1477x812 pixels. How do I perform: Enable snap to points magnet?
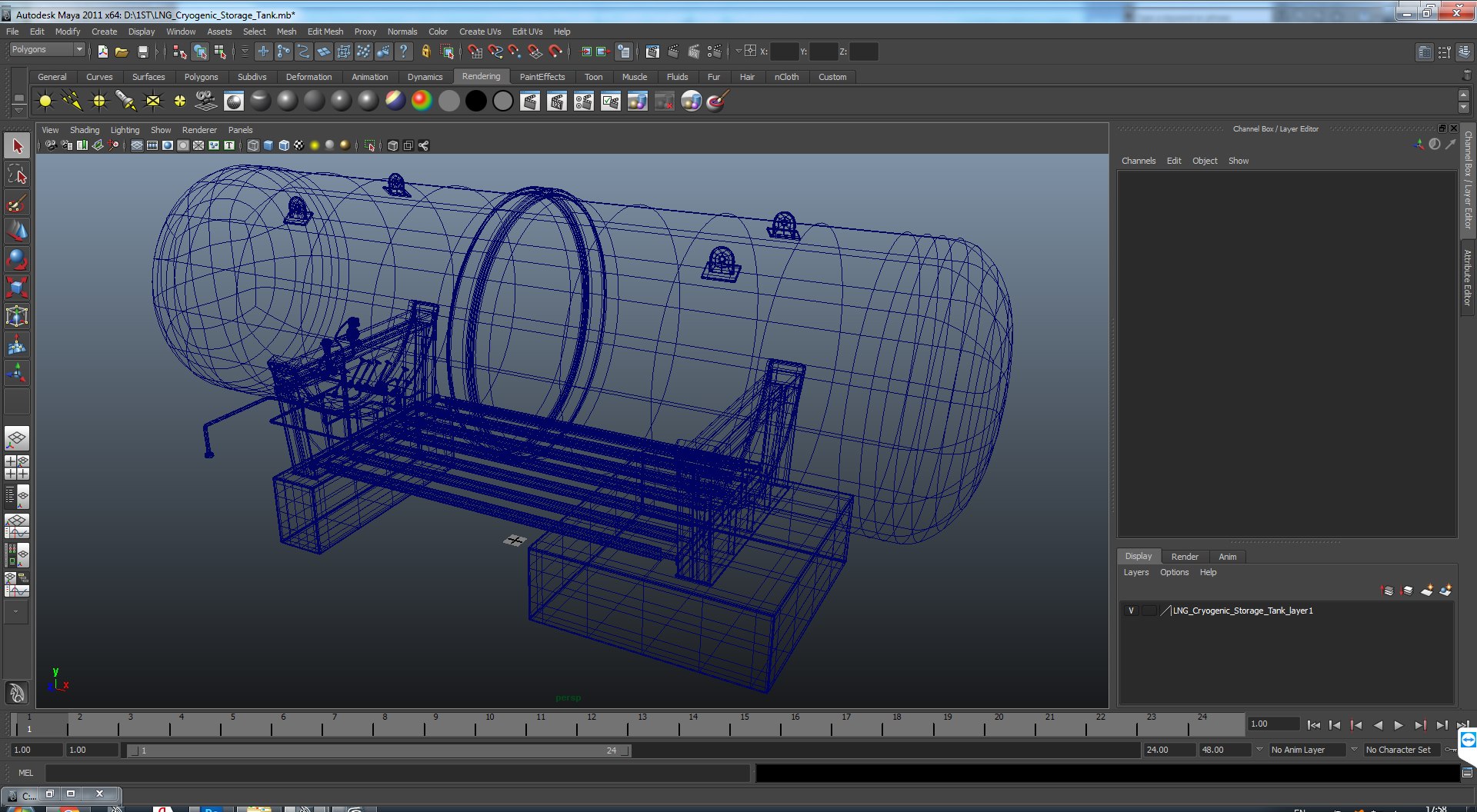pyautogui.click(x=515, y=52)
